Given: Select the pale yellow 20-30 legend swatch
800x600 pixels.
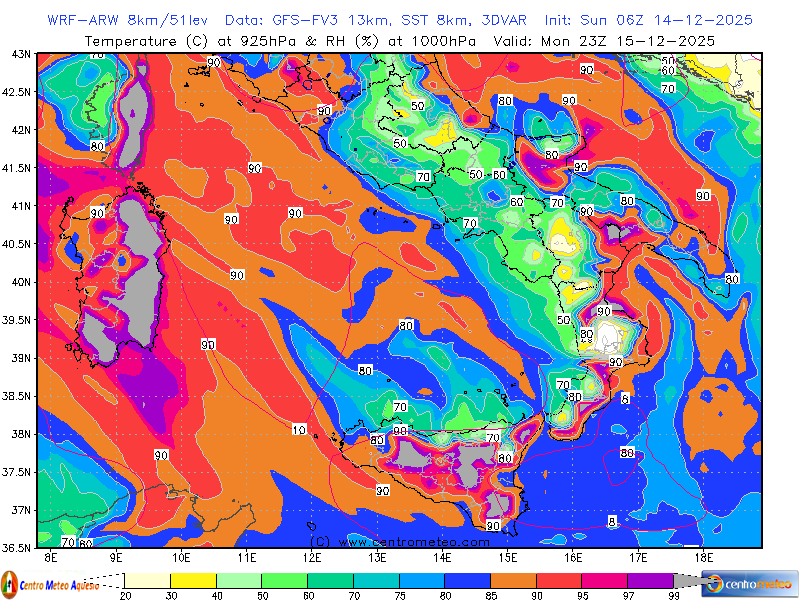Looking at the screenshot, I should click(148, 581).
